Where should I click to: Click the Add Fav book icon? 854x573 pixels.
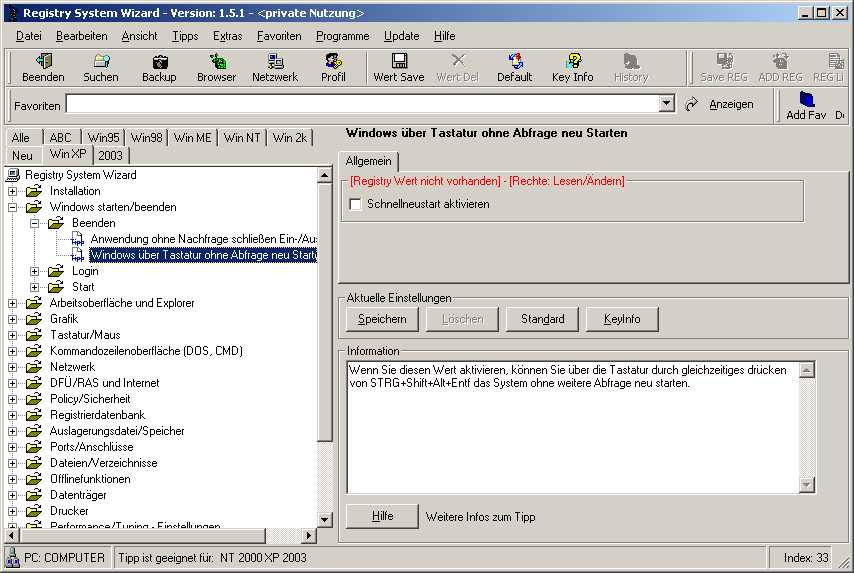click(x=807, y=99)
